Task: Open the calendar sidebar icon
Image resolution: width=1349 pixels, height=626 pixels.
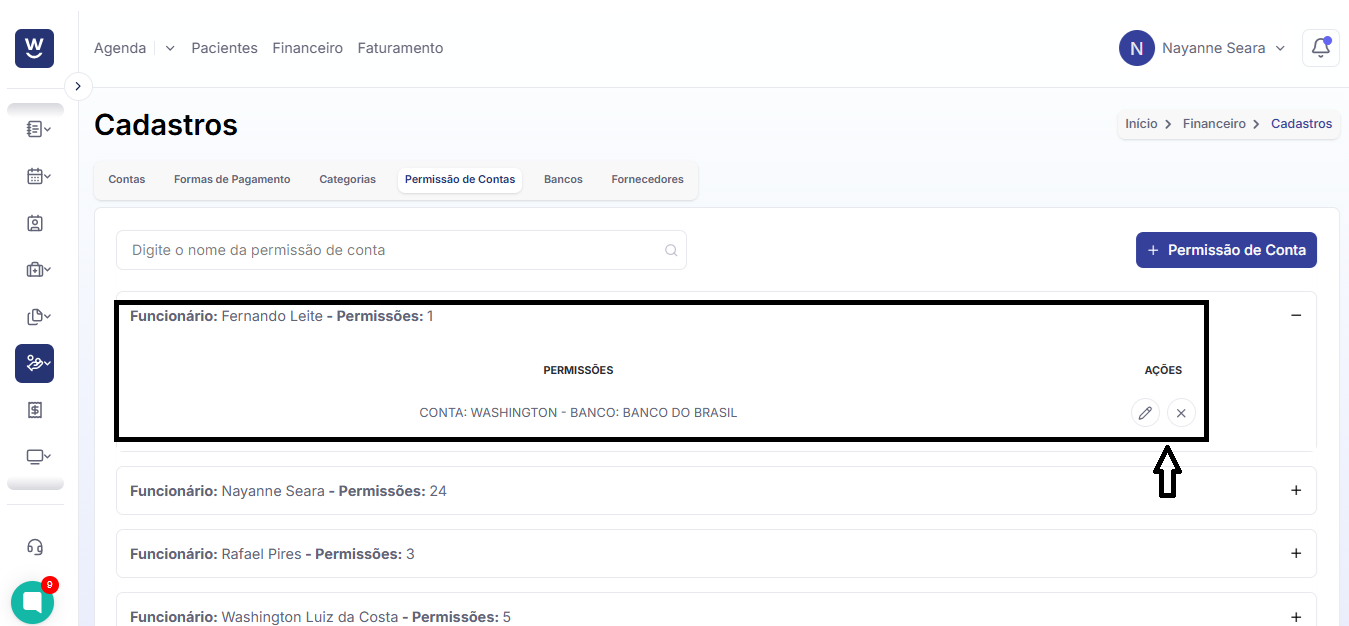Action: coord(38,176)
